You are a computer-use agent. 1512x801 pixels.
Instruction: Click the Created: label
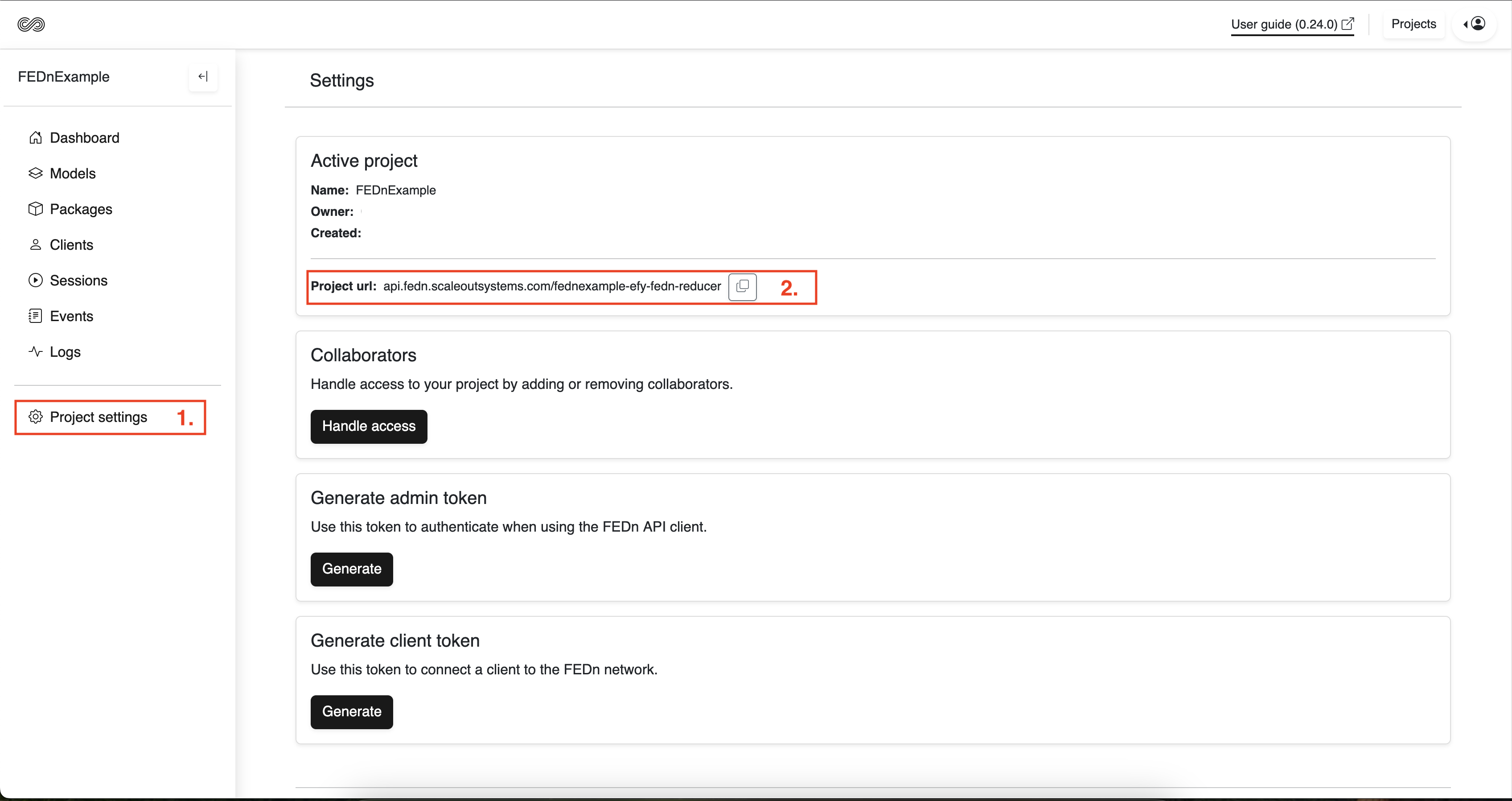pos(336,233)
